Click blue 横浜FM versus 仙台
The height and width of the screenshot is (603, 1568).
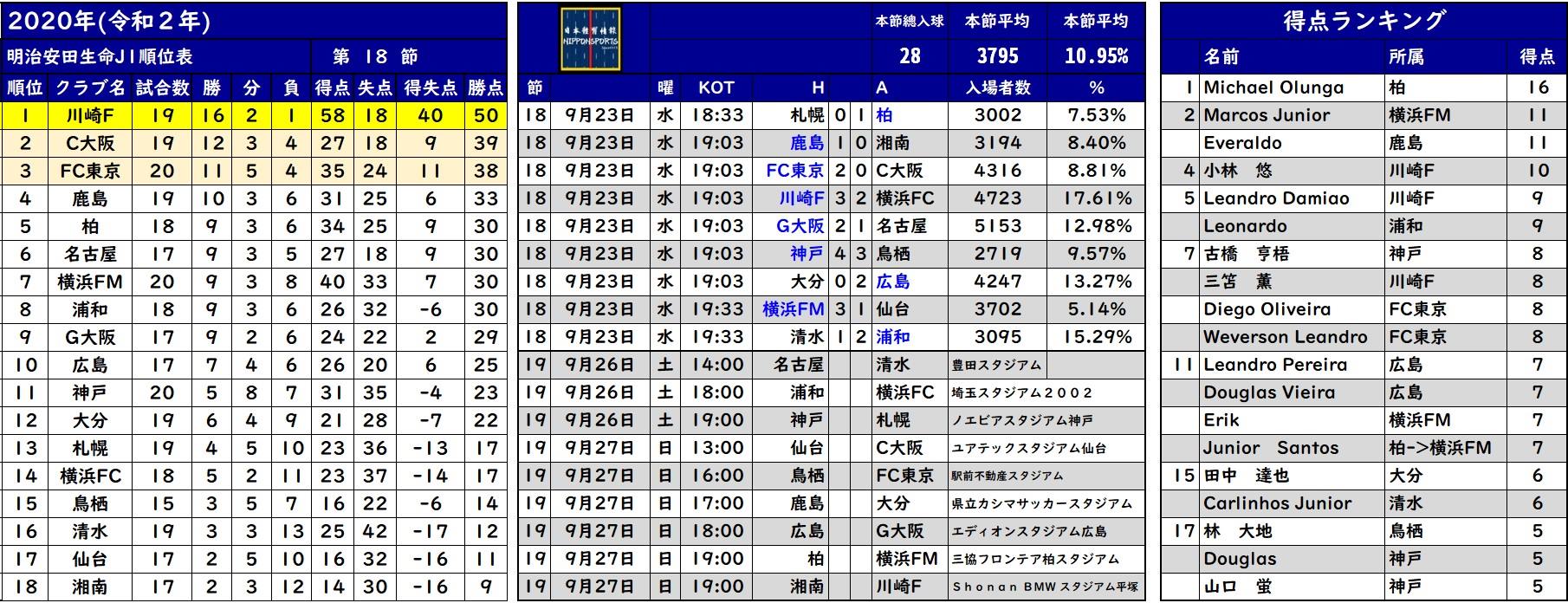pyautogui.click(x=794, y=309)
